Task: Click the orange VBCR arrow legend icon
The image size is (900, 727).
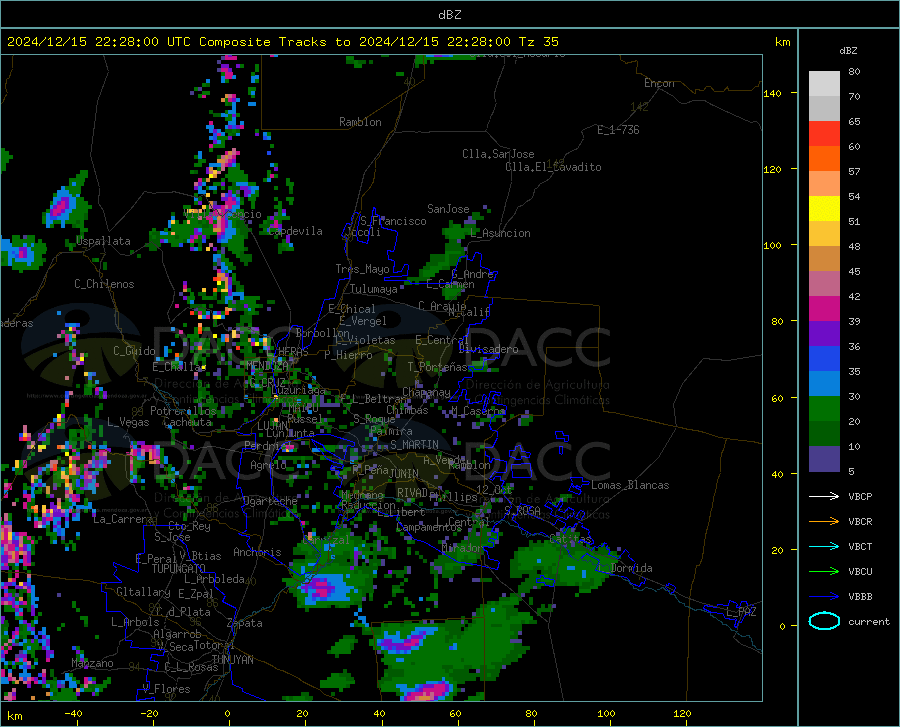Action: coord(824,522)
